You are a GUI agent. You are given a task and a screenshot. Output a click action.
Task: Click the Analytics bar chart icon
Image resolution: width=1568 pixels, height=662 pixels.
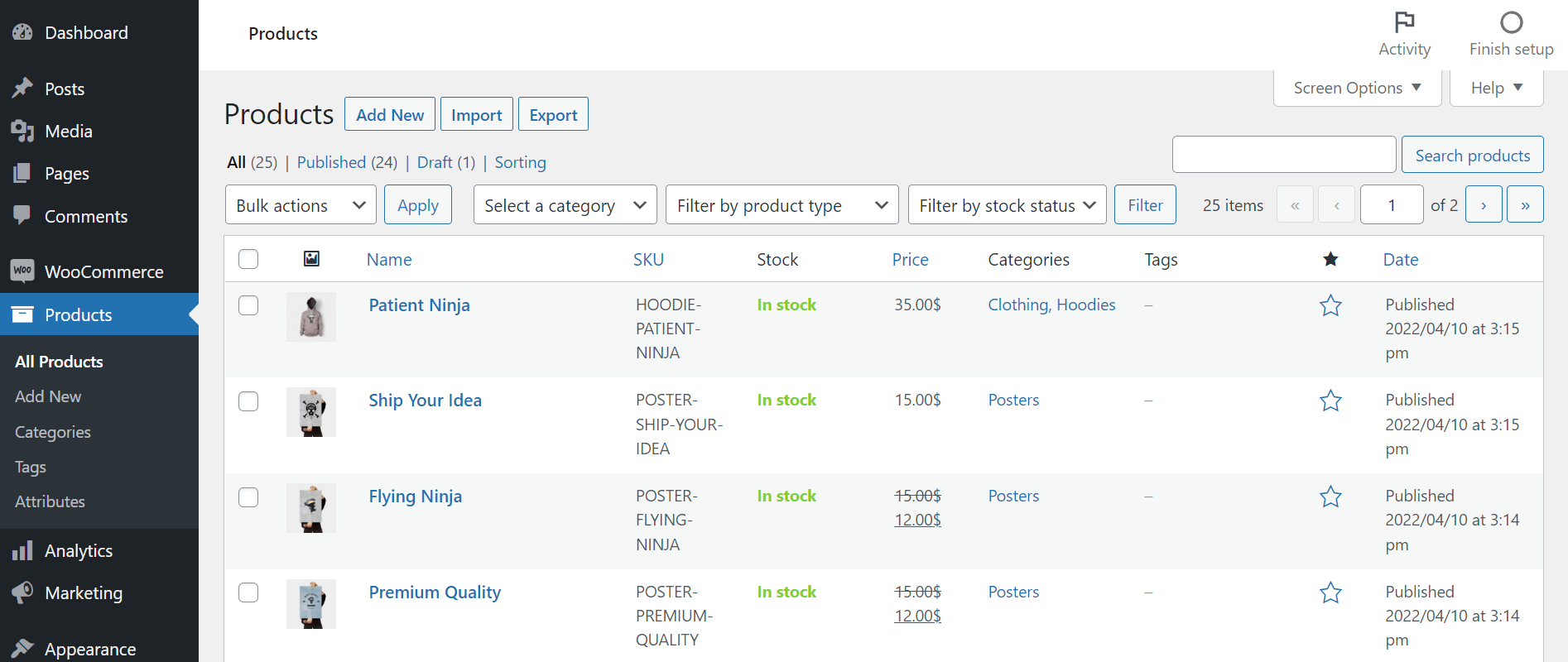pos(22,550)
